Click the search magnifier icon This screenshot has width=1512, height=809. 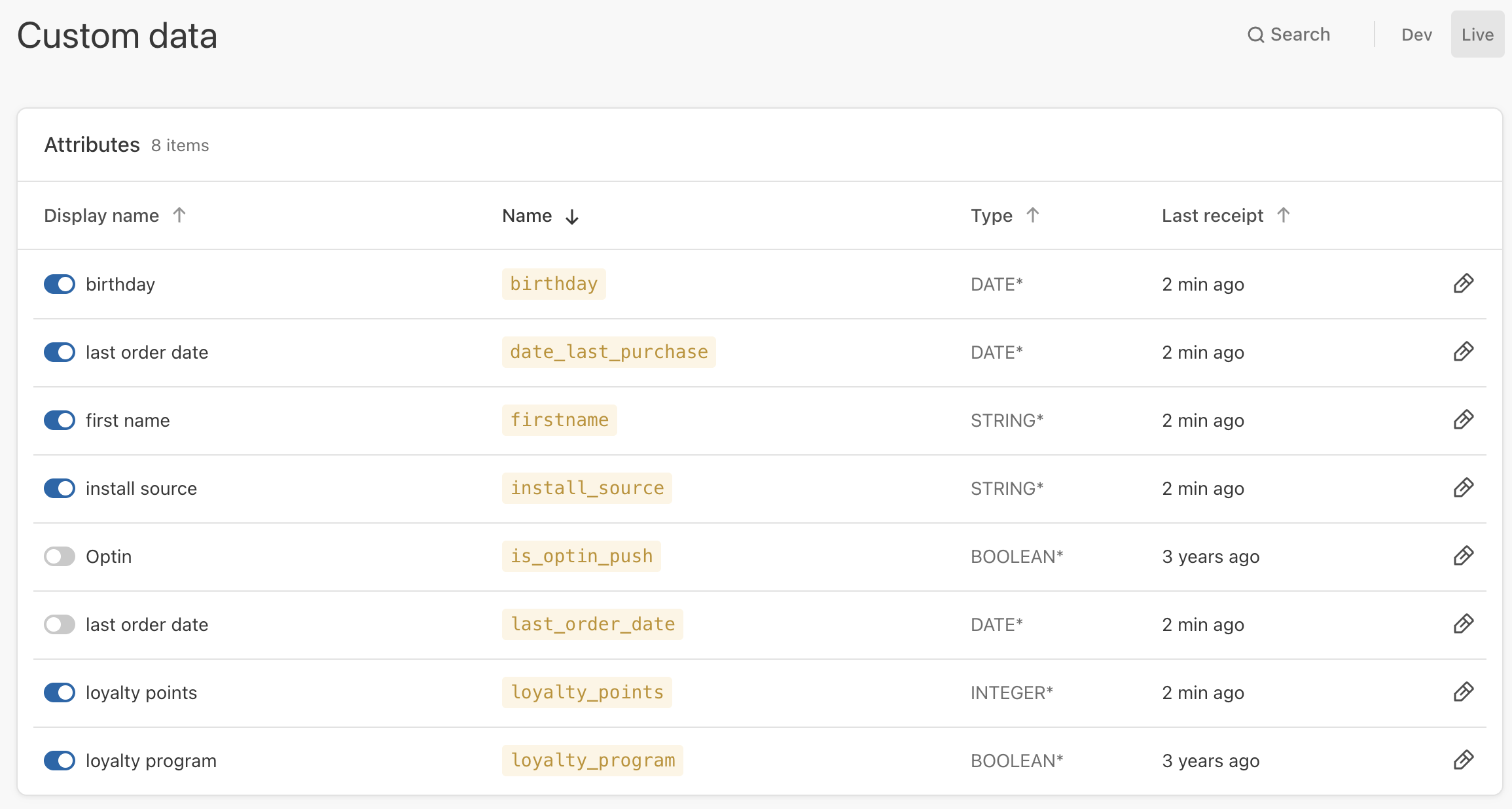tap(1255, 35)
